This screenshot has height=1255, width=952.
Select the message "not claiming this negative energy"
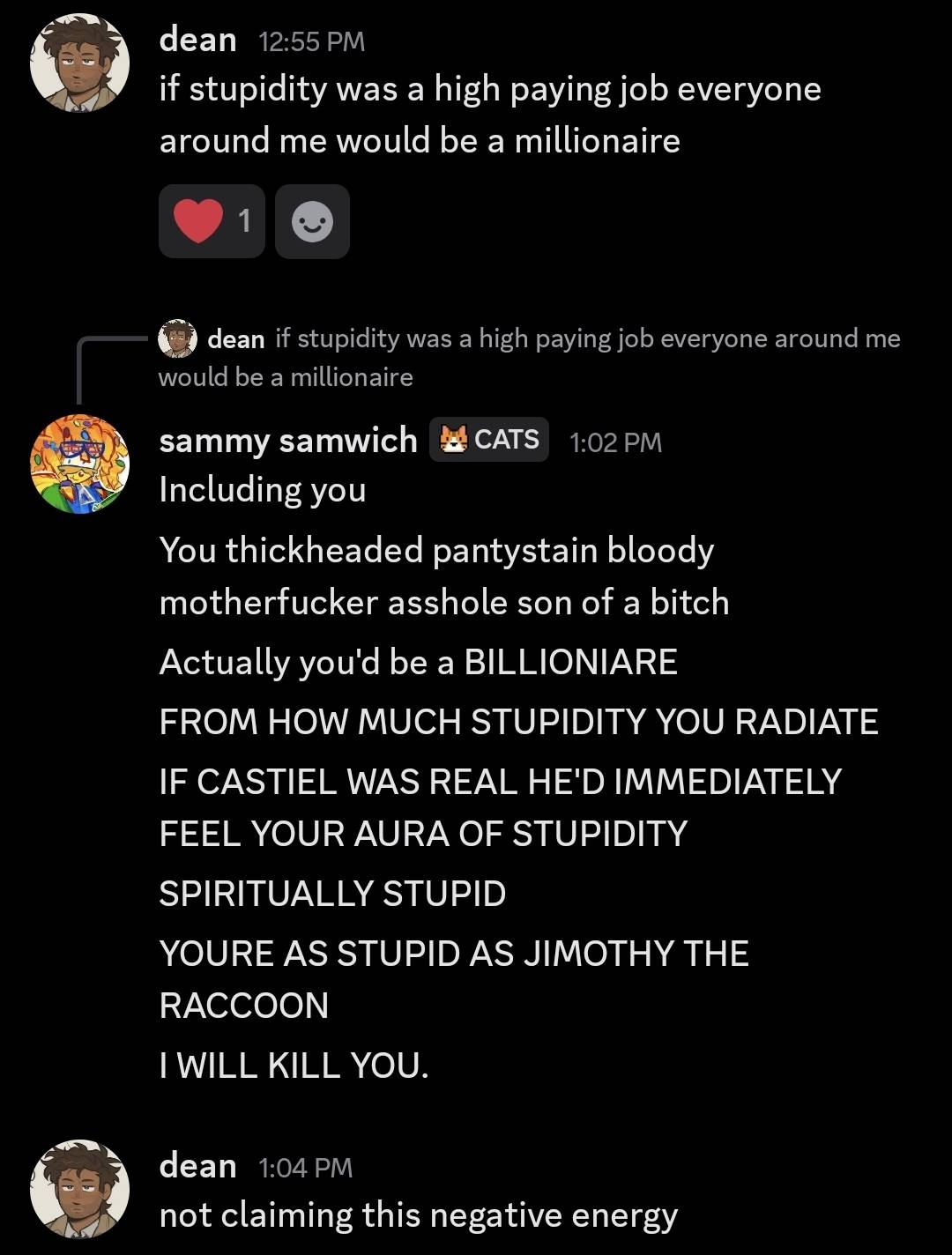pyautogui.click(x=418, y=1215)
